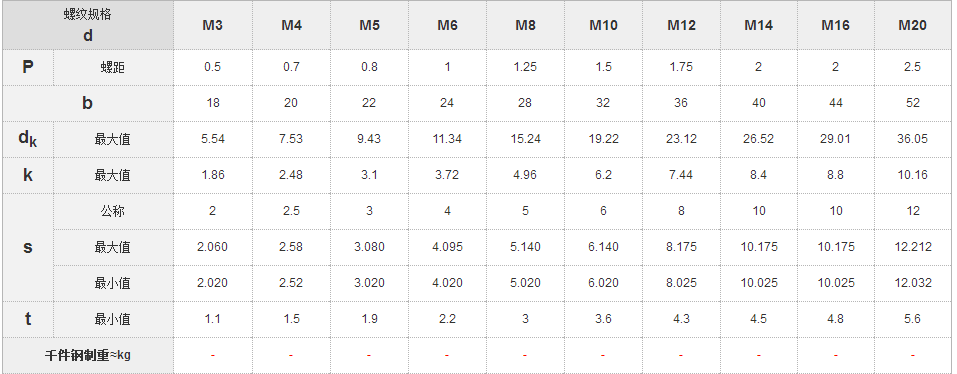
Task: Click the M10 header cell
Action: [x=603, y=25]
